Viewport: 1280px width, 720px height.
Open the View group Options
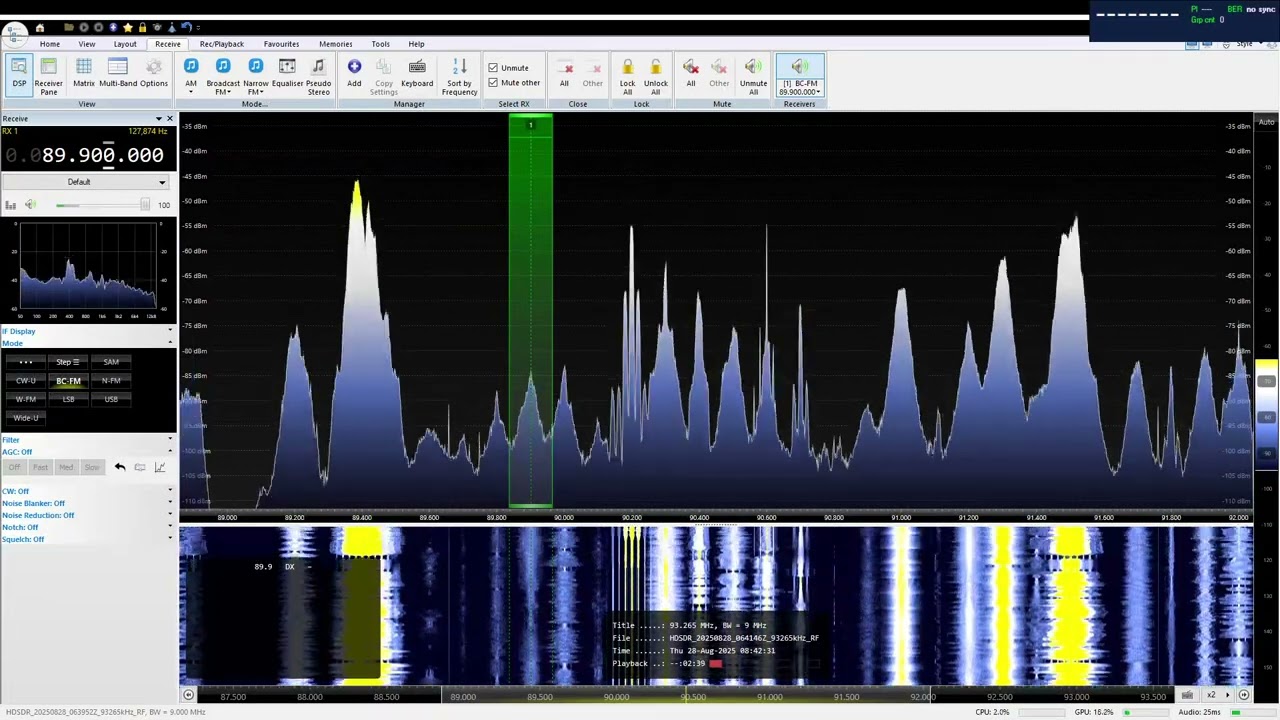coord(154,73)
